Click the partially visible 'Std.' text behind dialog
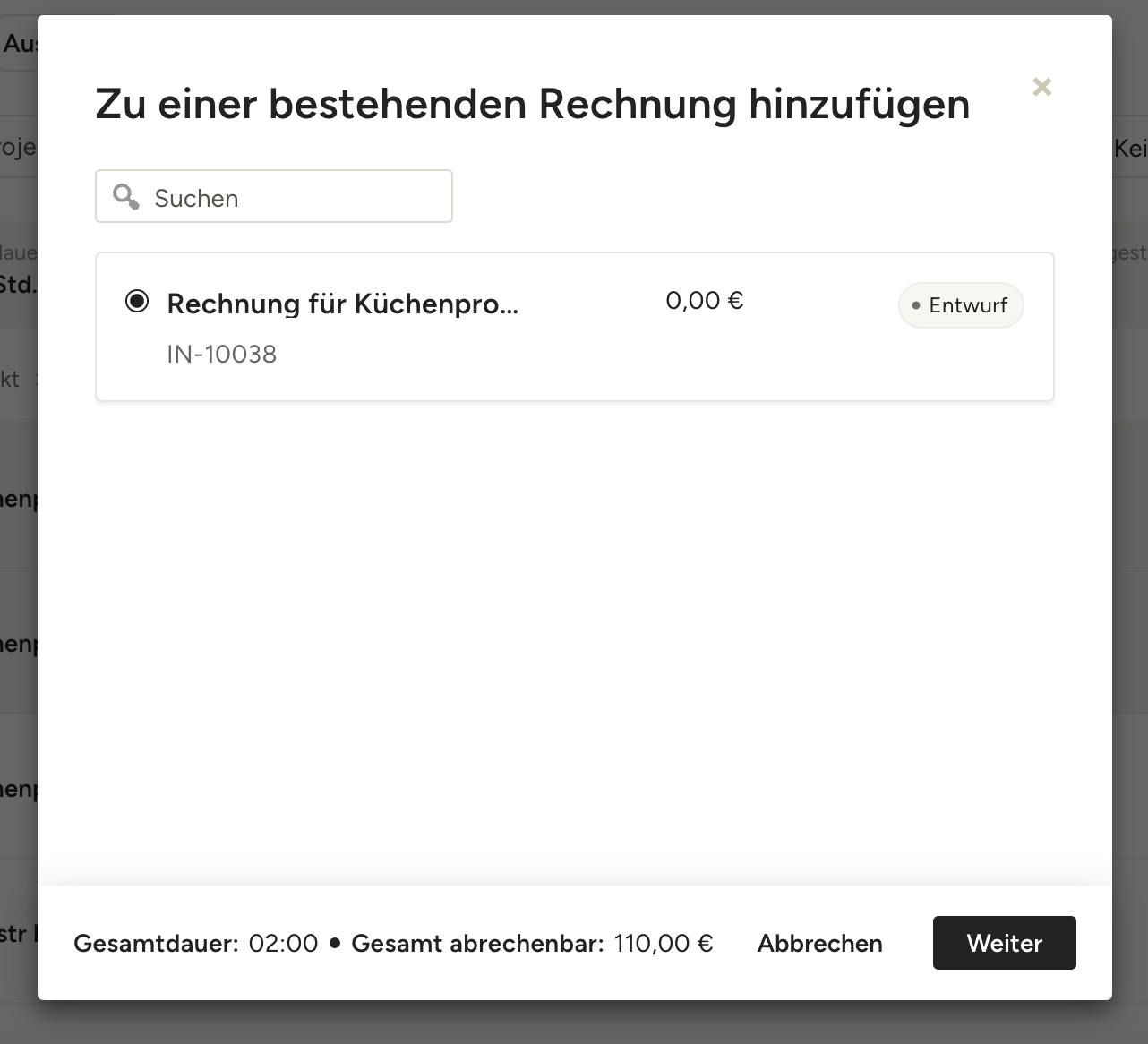The width and height of the screenshot is (1148, 1044). [18, 285]
